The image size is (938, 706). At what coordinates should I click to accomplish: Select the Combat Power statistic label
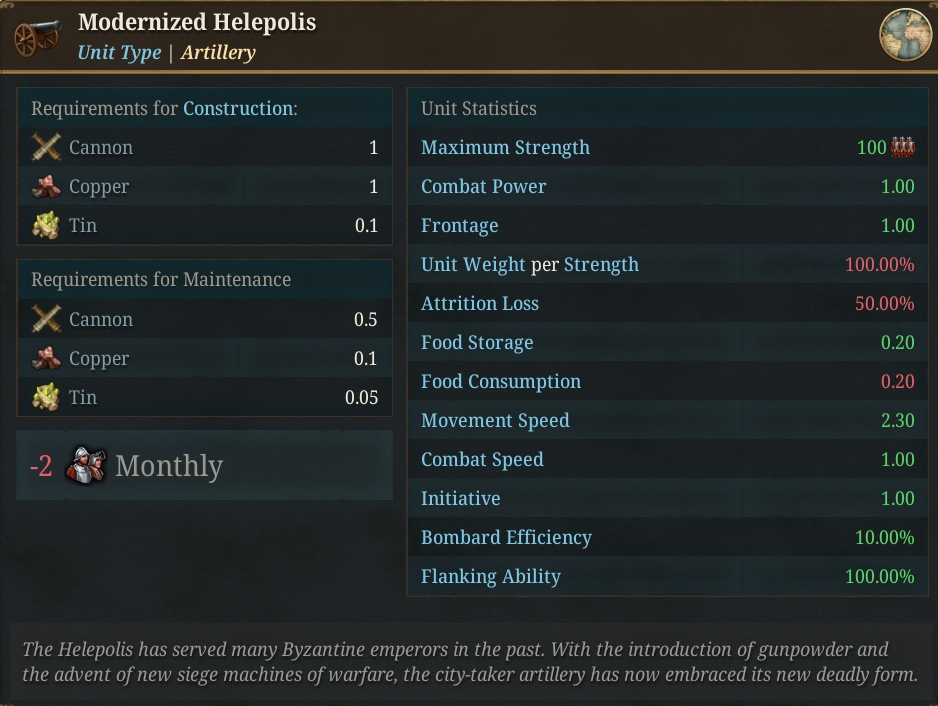(483, 187)
